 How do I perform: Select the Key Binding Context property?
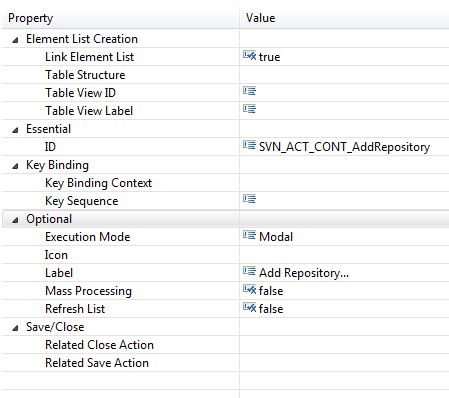click(x=98, y=183)
